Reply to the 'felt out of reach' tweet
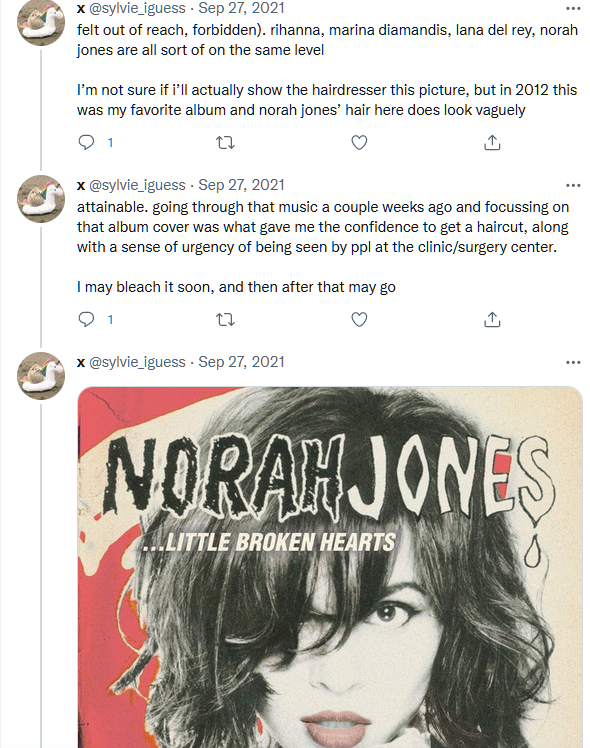590x748 pixels. point(86,143)
